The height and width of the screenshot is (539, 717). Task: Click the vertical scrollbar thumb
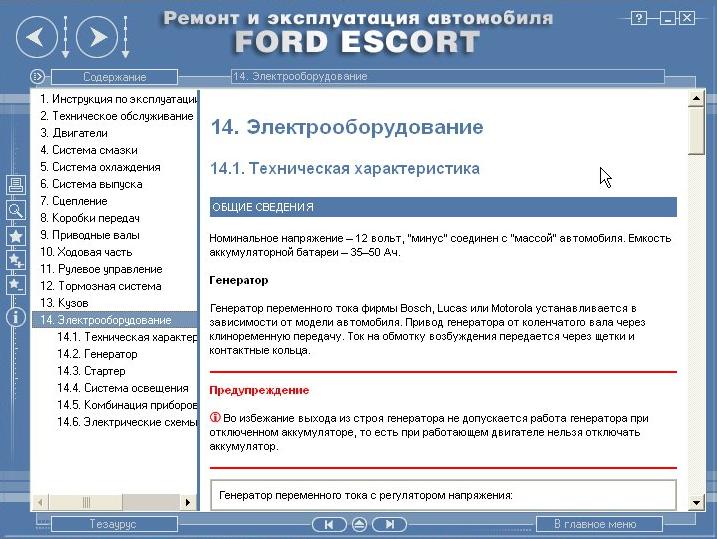click(696, 131)
